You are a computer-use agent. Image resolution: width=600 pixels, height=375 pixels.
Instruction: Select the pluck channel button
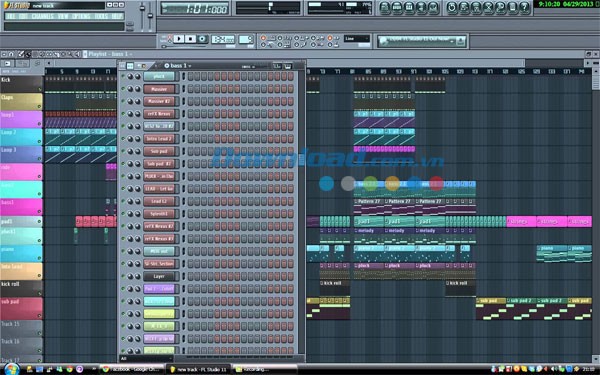click(x=159, y=77)
